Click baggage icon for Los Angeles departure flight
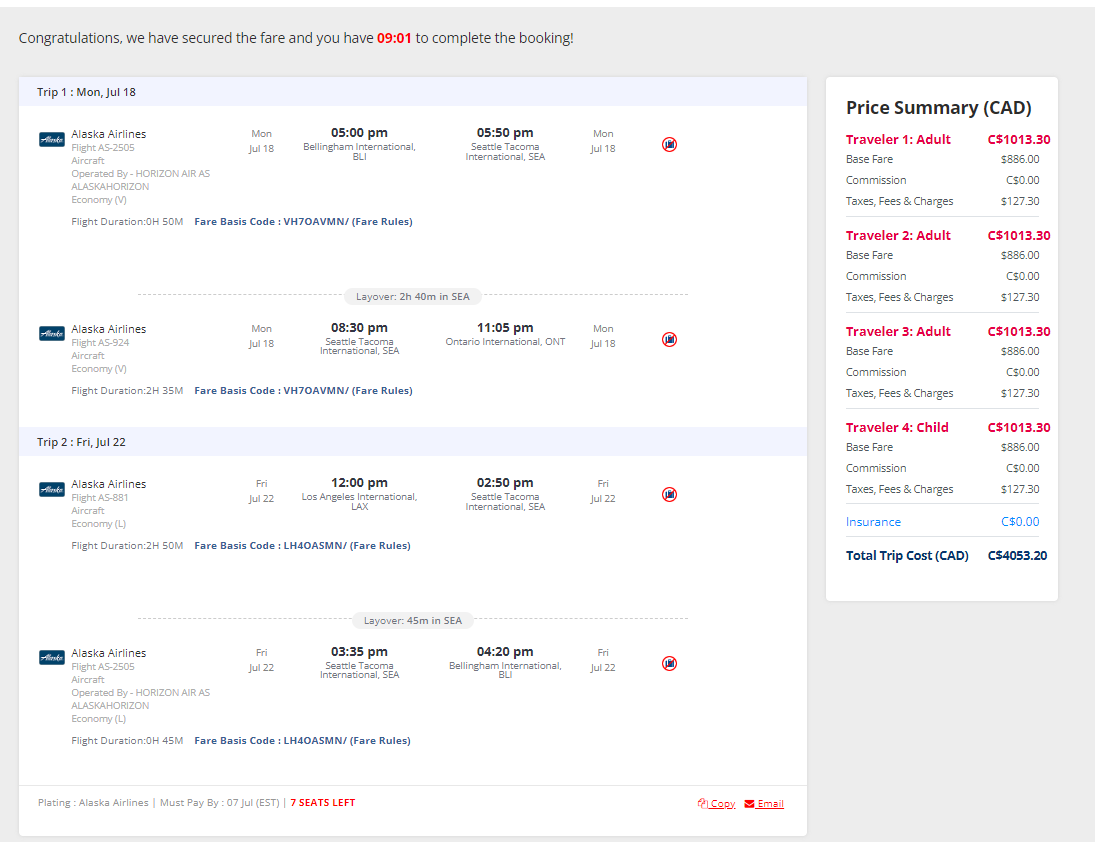Image resolution: width=1095 pixels, height=842 pixels. point(670,494)
